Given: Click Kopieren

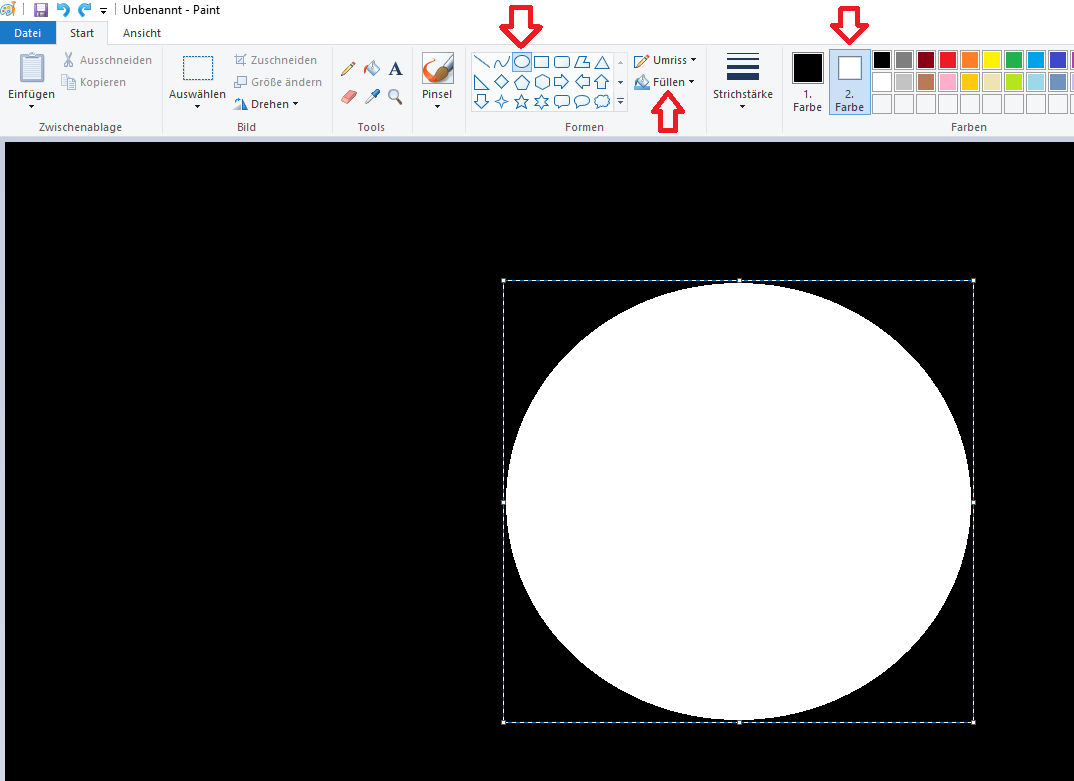Looking at the screenshot, I should pos(94,82).
